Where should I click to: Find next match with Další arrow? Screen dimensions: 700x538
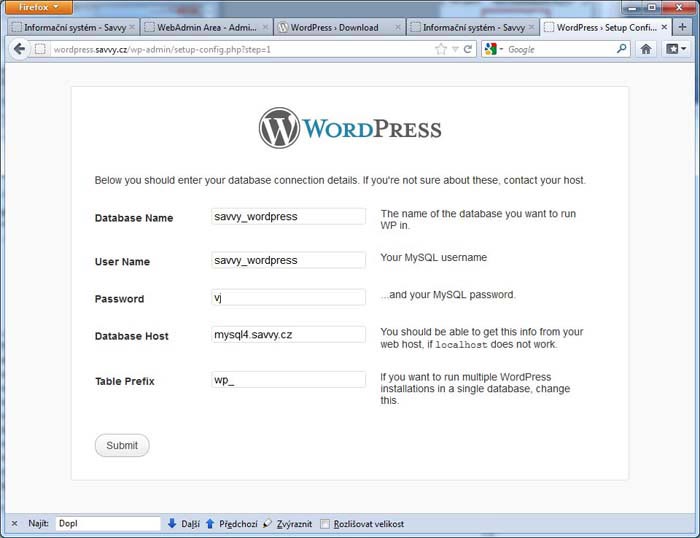coord(183,523)
